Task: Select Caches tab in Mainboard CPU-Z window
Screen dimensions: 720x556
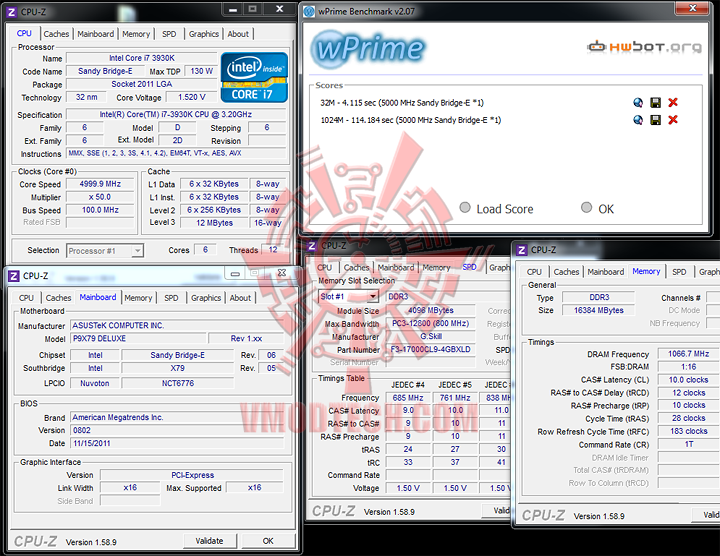Action: pyautogui.click(x=58, y=298)
